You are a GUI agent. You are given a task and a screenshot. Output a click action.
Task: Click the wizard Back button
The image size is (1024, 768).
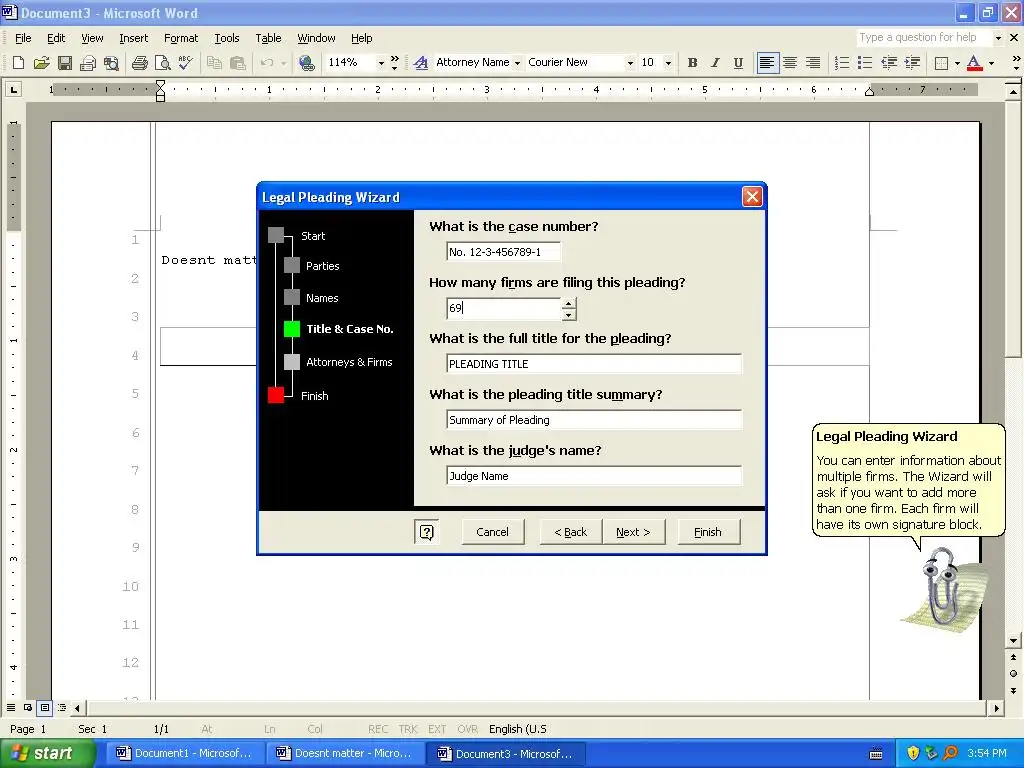coord(570,532)
